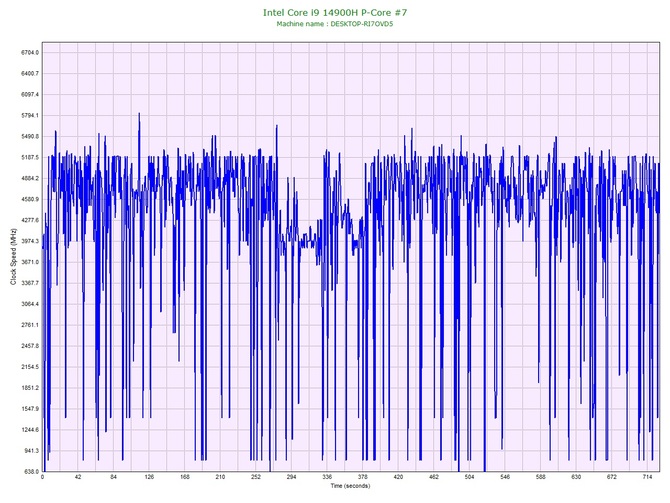Click the 3367.7 y-axis value
This screenshot has width=670, height=503.
(30, 283)
